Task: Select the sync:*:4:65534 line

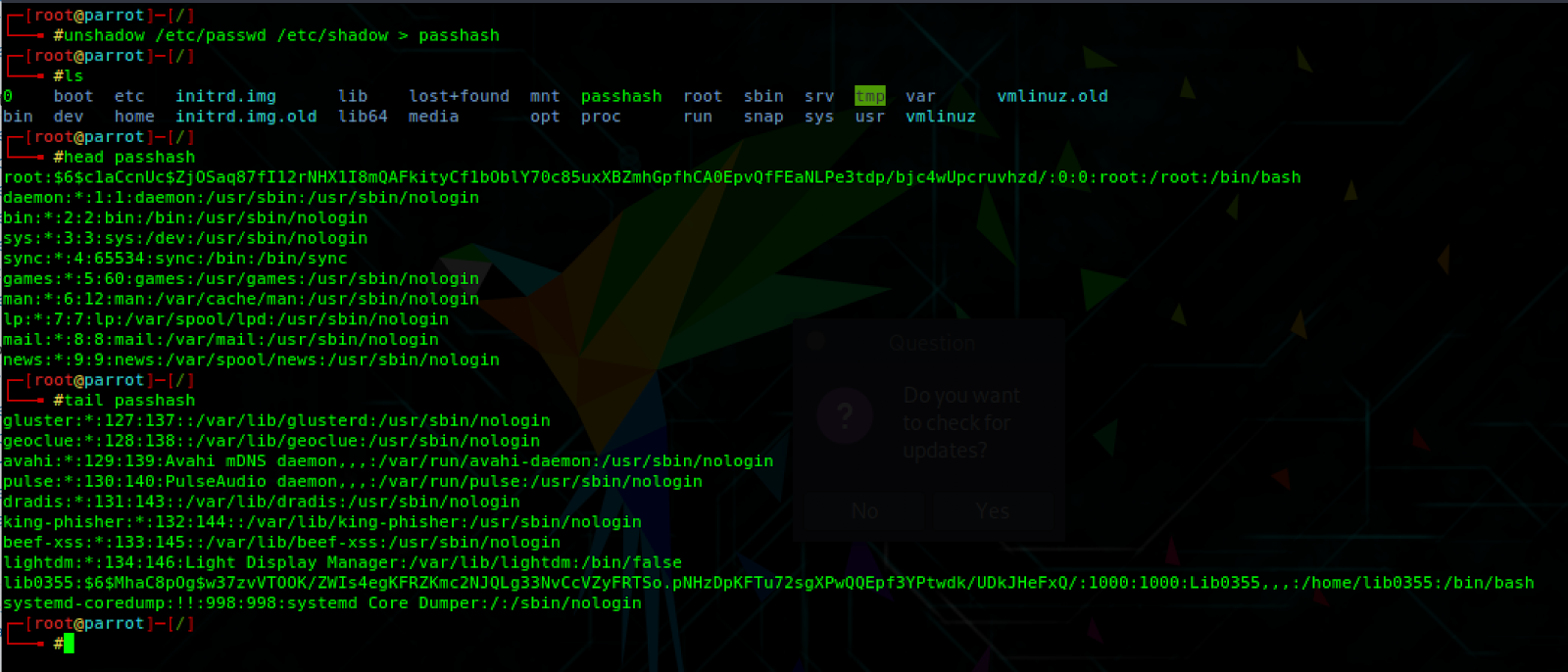Action: pyautogui.click(x=175, y=259)
